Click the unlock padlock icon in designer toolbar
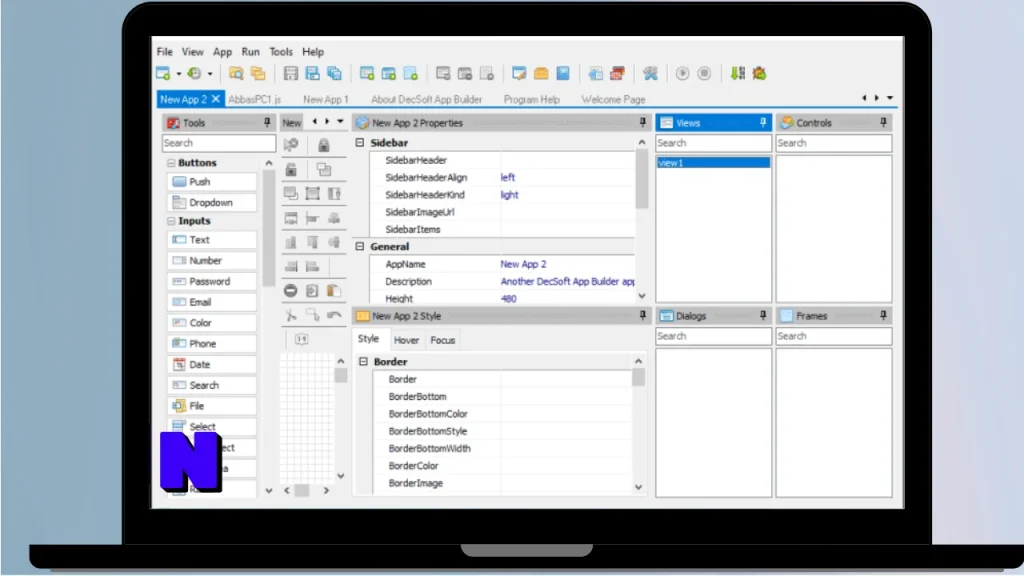 click(291, 170)
